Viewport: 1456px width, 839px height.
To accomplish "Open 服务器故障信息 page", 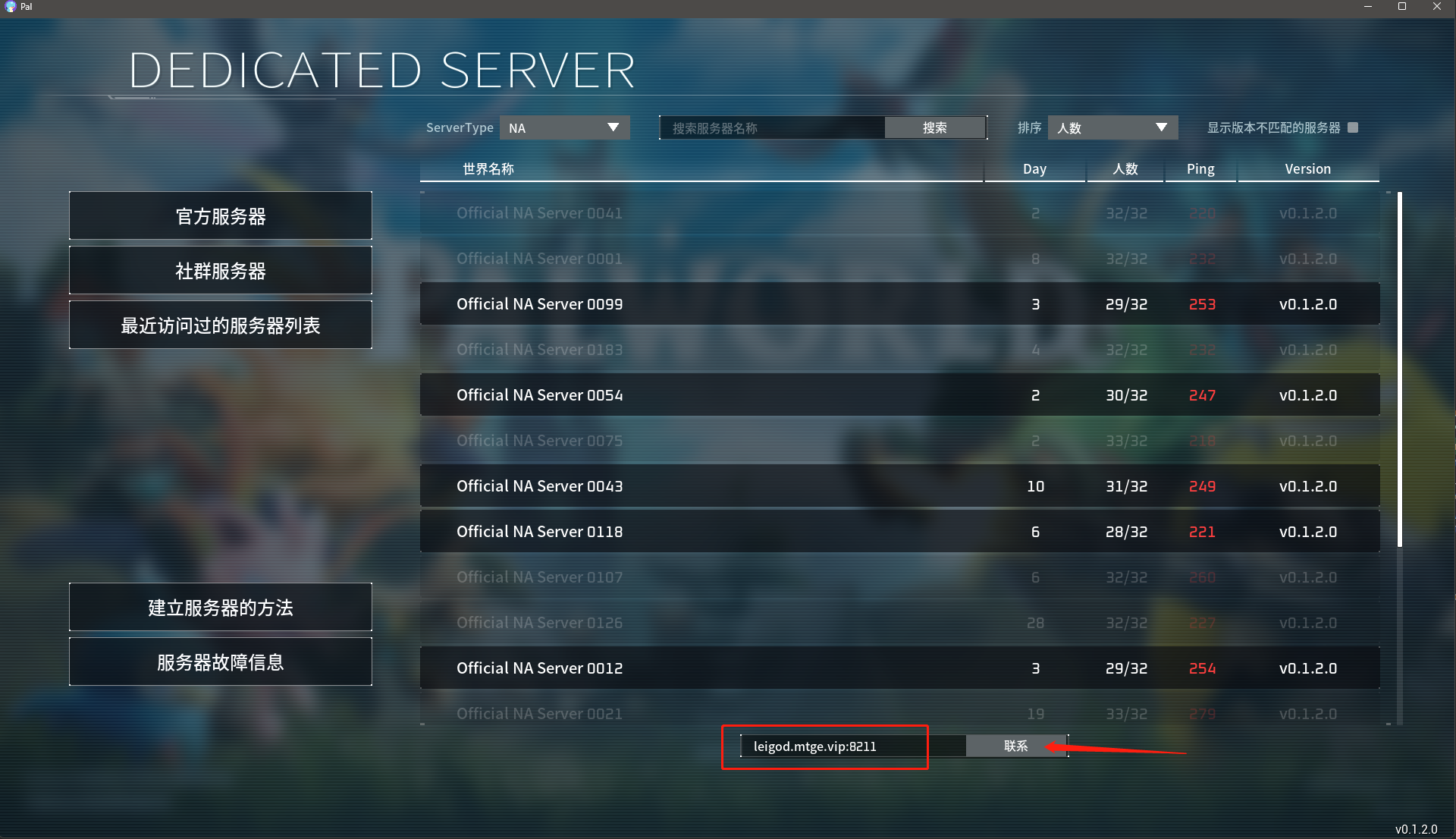I will [x=221, y=662].
